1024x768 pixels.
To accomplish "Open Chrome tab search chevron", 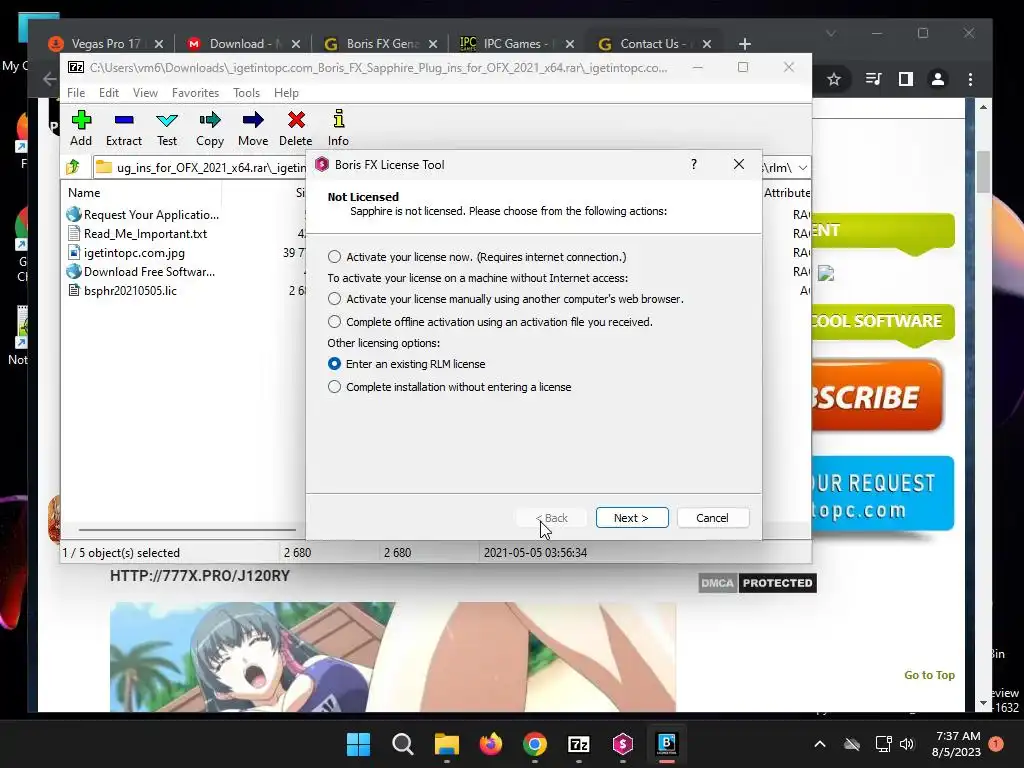I will click(x=831, y=33).
